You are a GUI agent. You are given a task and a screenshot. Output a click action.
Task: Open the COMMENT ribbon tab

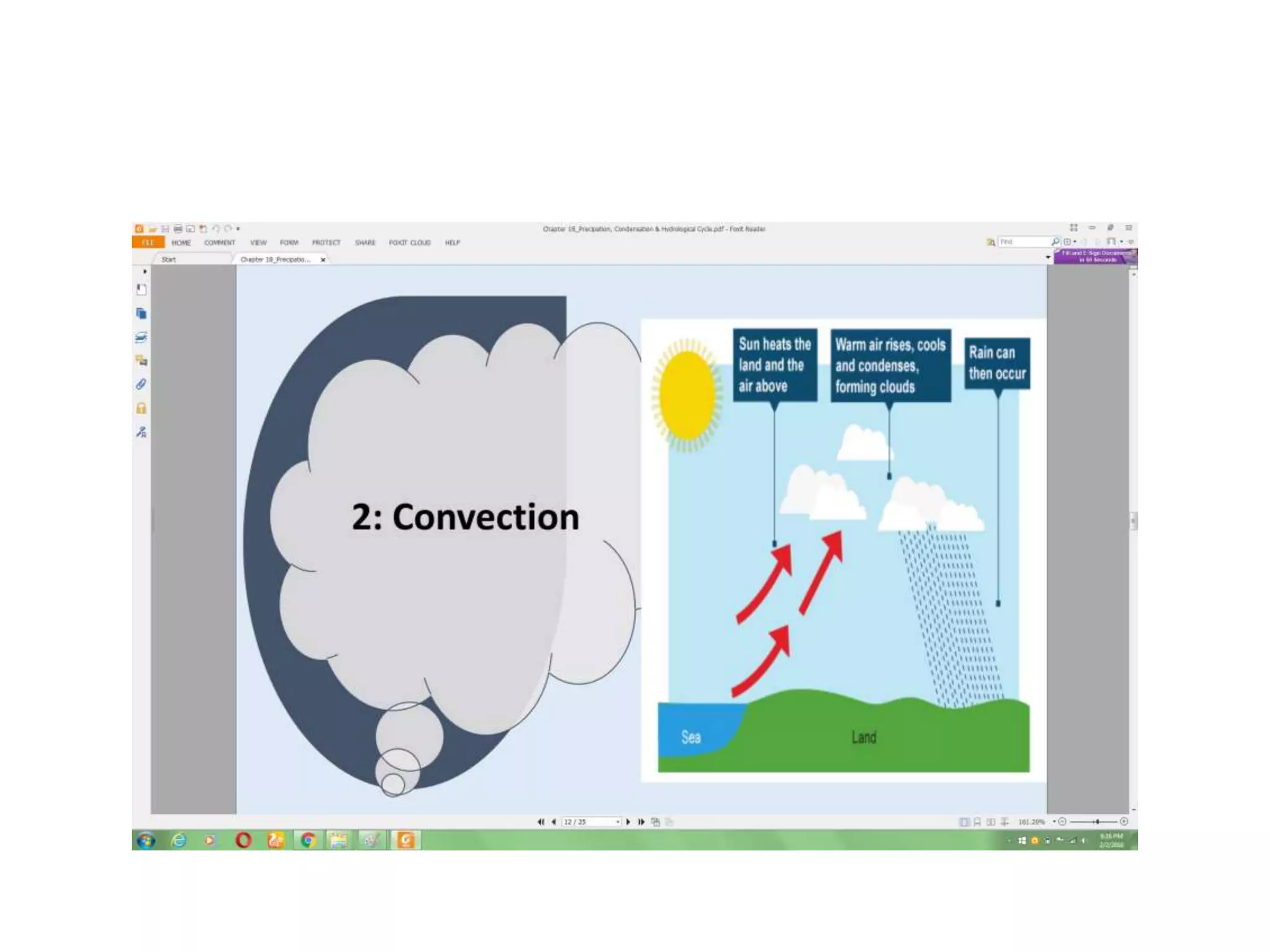[220, 243]
